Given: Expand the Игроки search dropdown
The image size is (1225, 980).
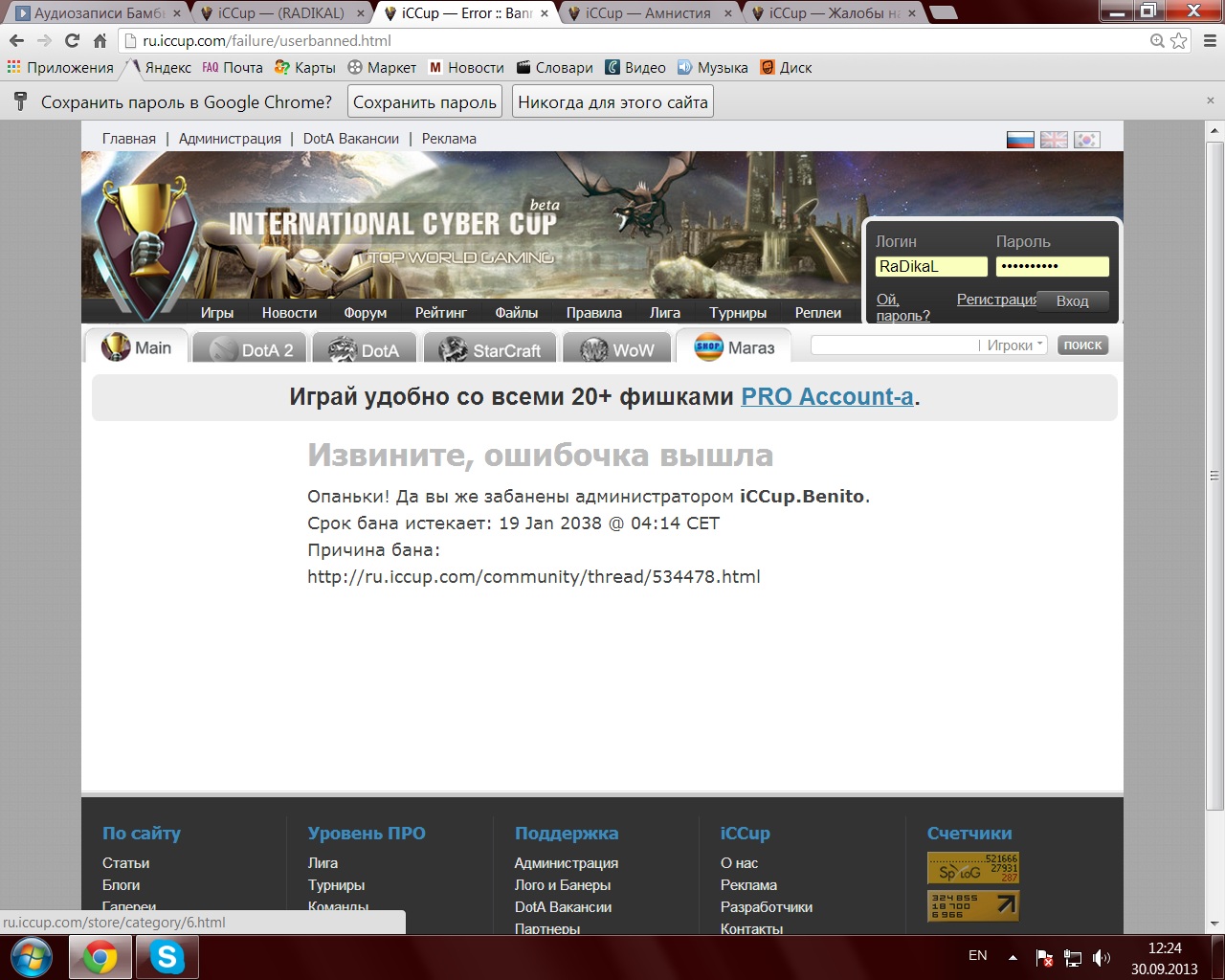Looking at the screenshot, I should (x=1014, y=345).
